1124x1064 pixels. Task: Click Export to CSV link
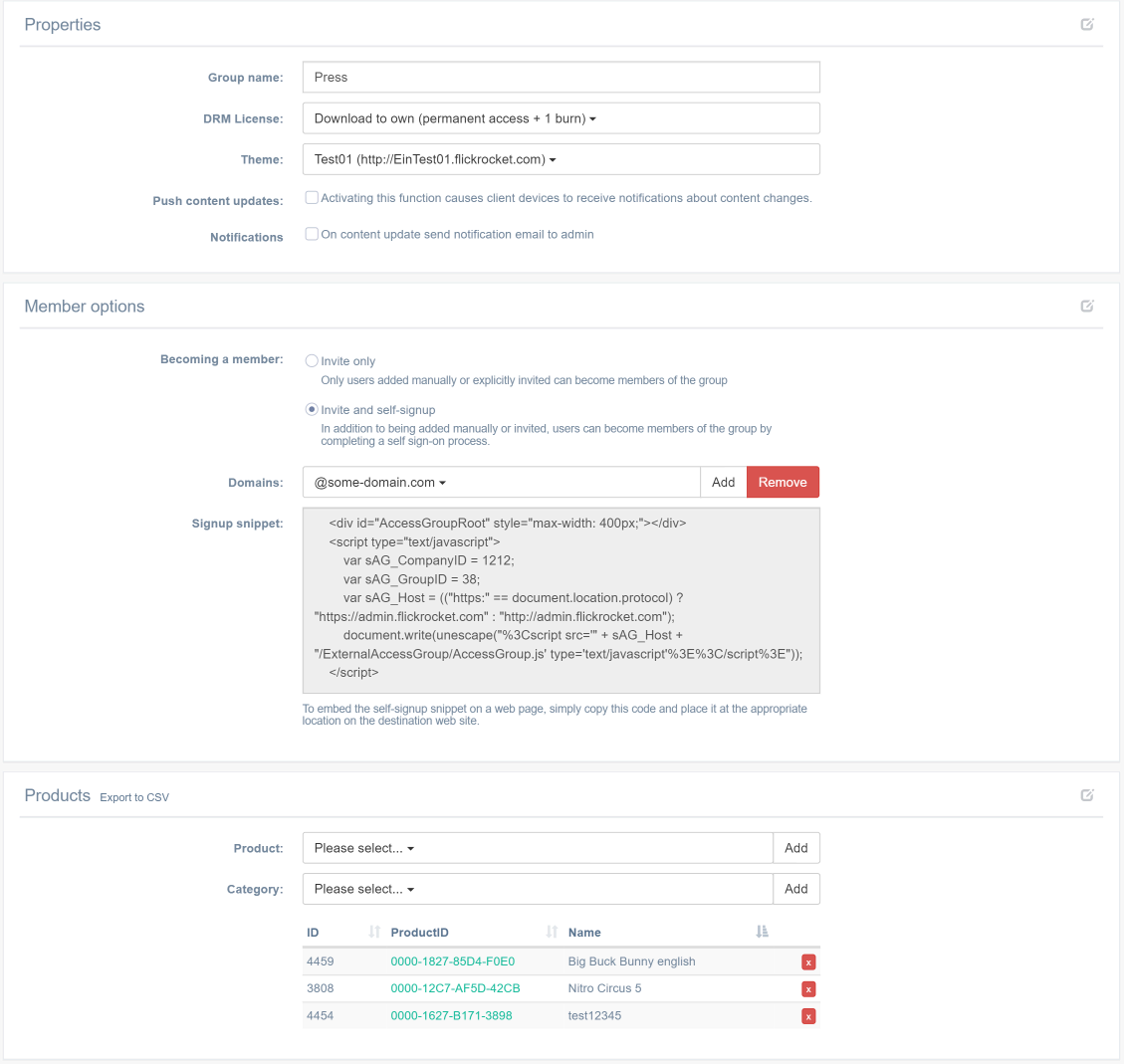tap(134, 797)
